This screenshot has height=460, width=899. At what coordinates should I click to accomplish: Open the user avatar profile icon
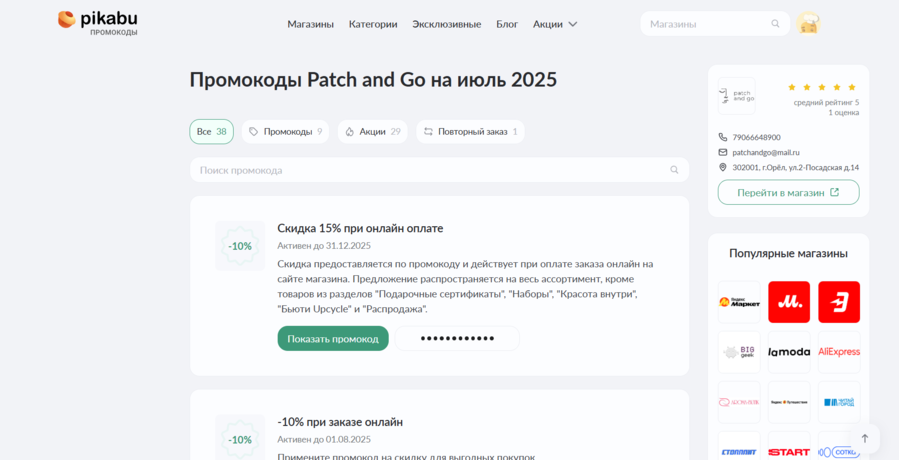click(x=808, y=24)
